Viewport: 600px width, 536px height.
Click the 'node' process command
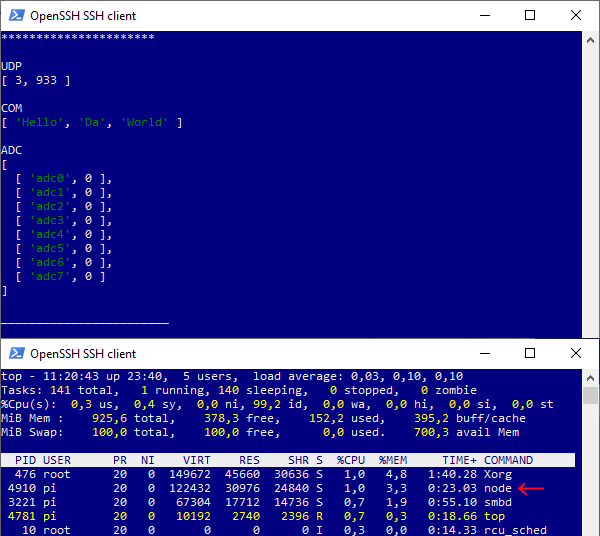(498, 488)
